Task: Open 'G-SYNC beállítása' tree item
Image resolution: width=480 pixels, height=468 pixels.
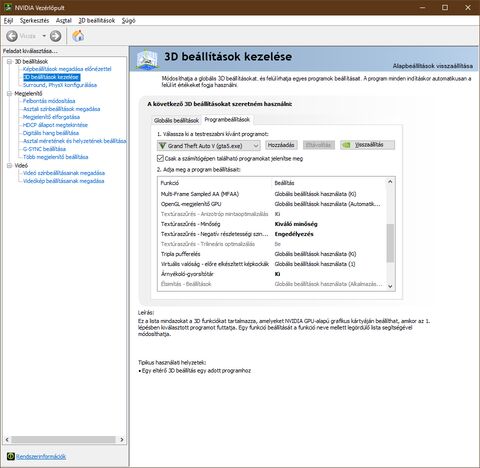Action: (44, 149)
